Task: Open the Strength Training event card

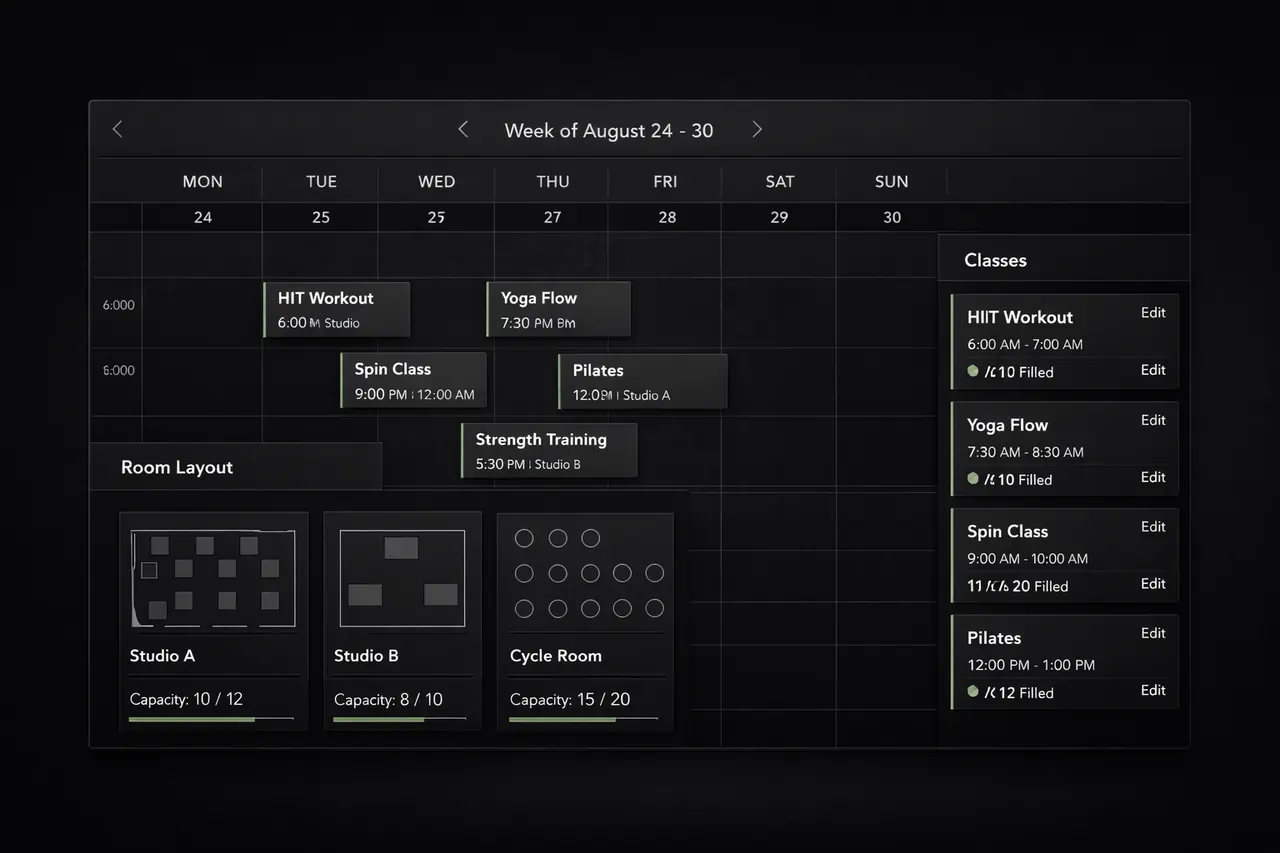Action: tap(548, 450)
